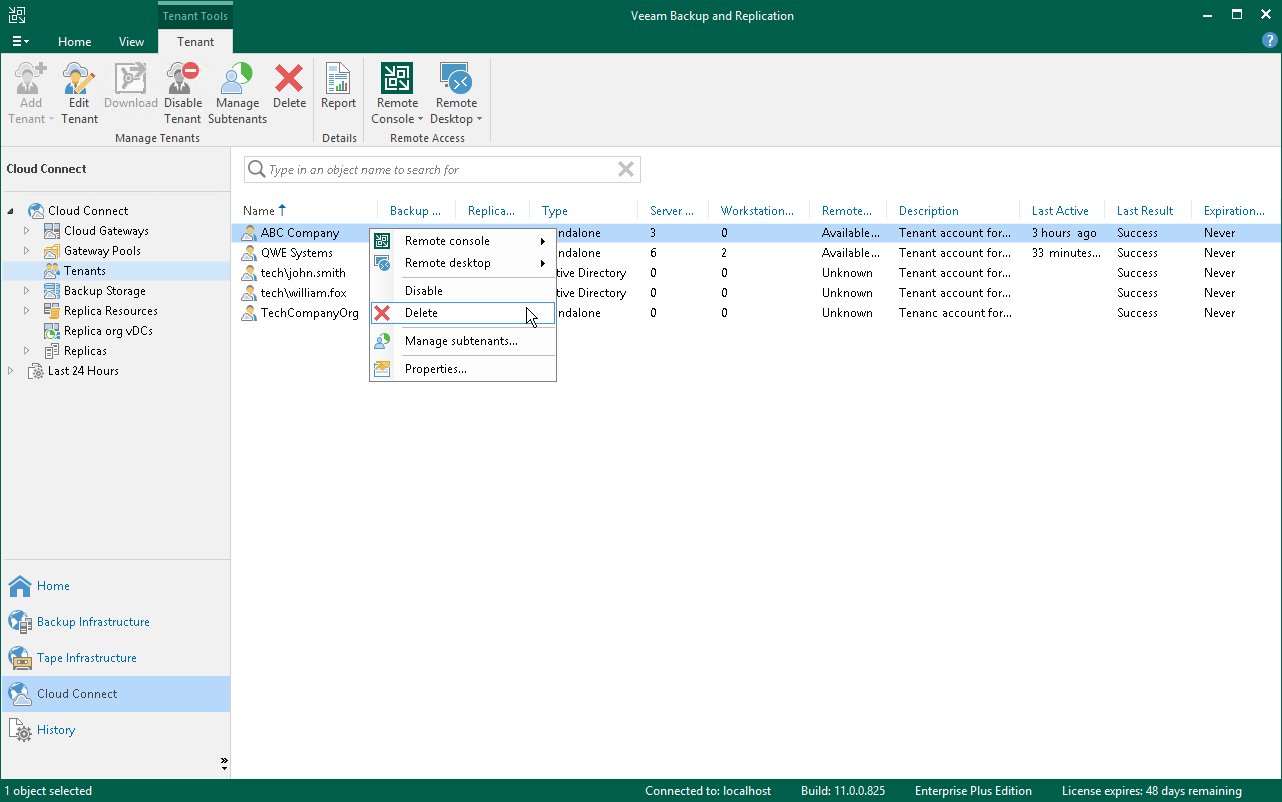Open Manage Subtenants from the ribbon

[237, 79]
